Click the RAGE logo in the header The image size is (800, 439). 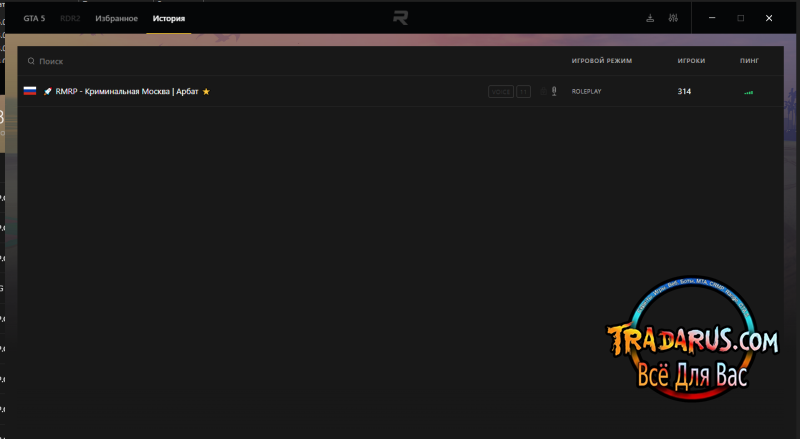tap(401, 18)
